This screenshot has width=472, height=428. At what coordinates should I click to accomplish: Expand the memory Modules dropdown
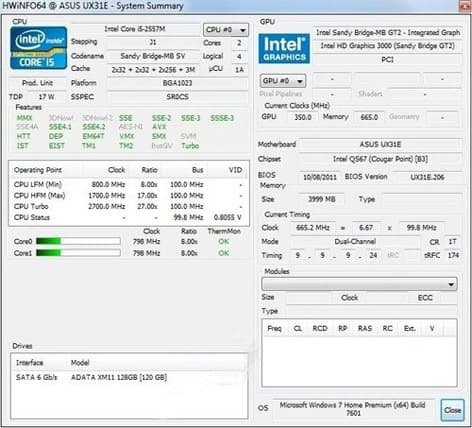click(x=359, y=284)
